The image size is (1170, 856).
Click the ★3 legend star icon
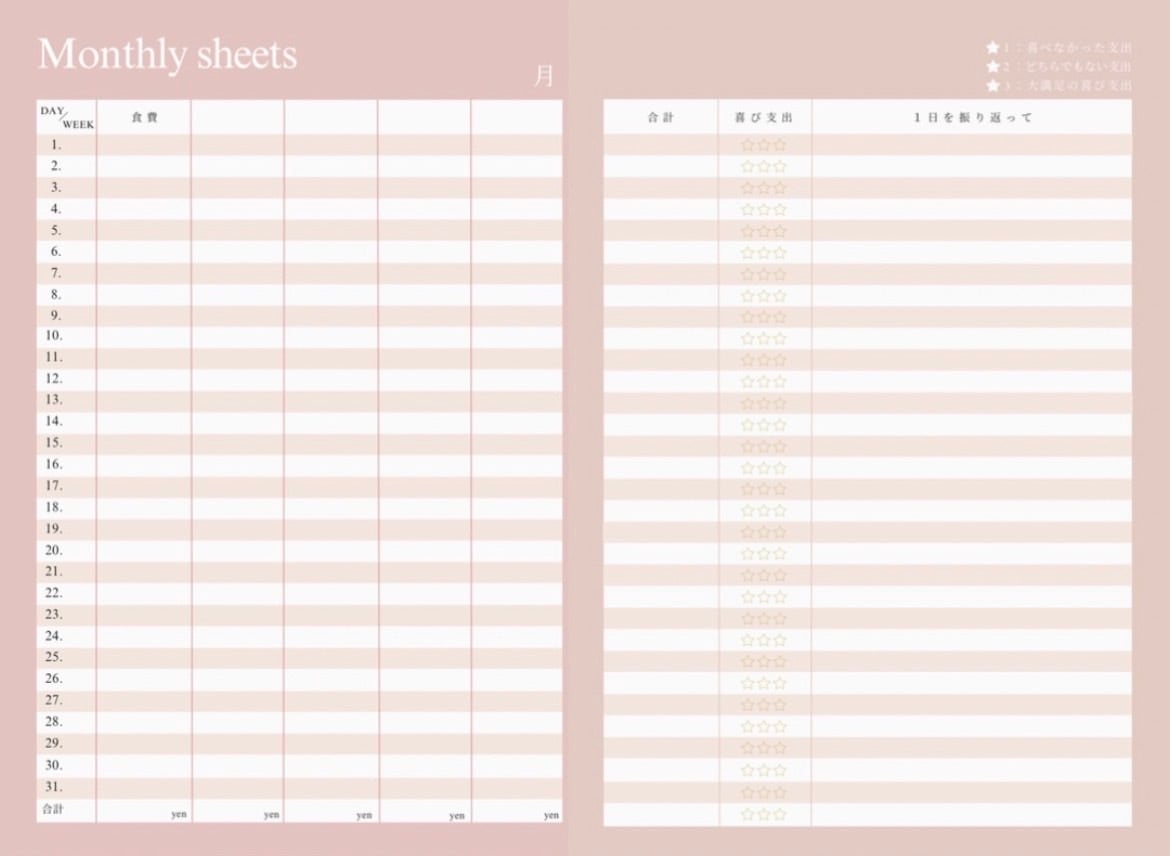pyautogui.click(x=992, y=85)
